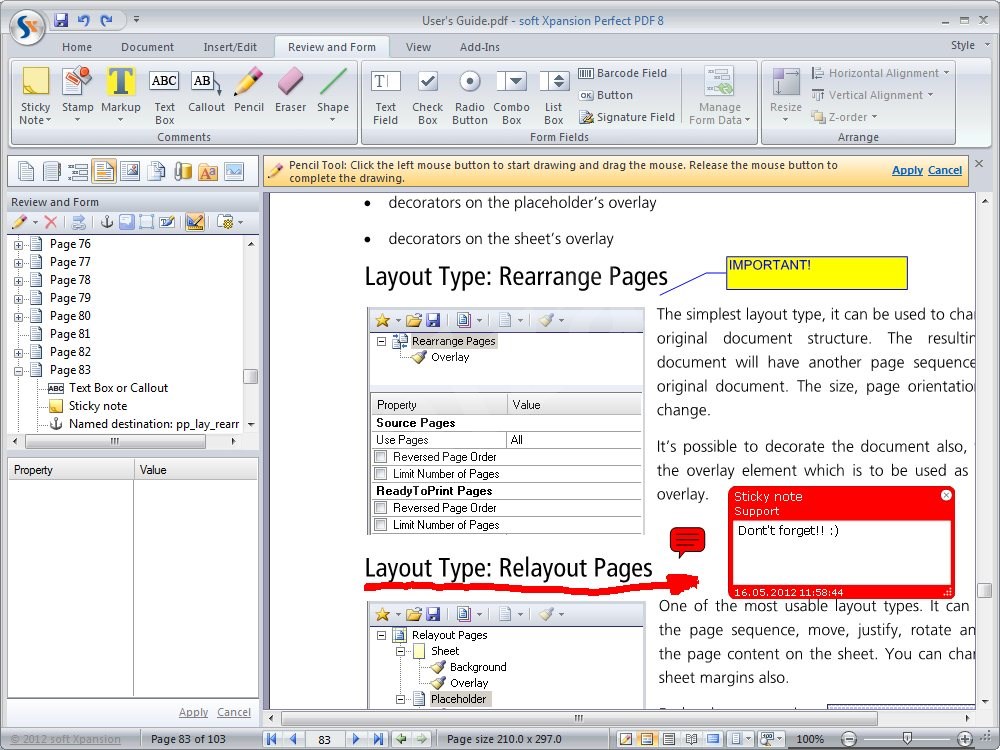Switch to the View tab
The image size is (1000, 750).
click(x=418, y=47)
